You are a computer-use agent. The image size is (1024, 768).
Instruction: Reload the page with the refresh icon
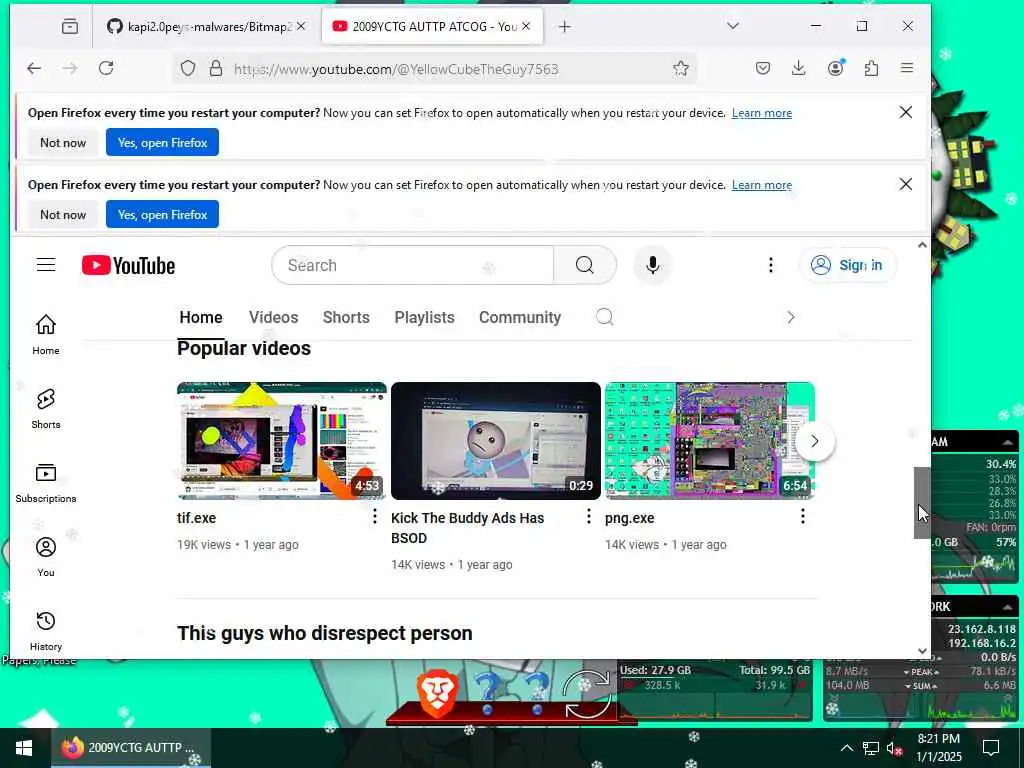[x=106, y=69]
